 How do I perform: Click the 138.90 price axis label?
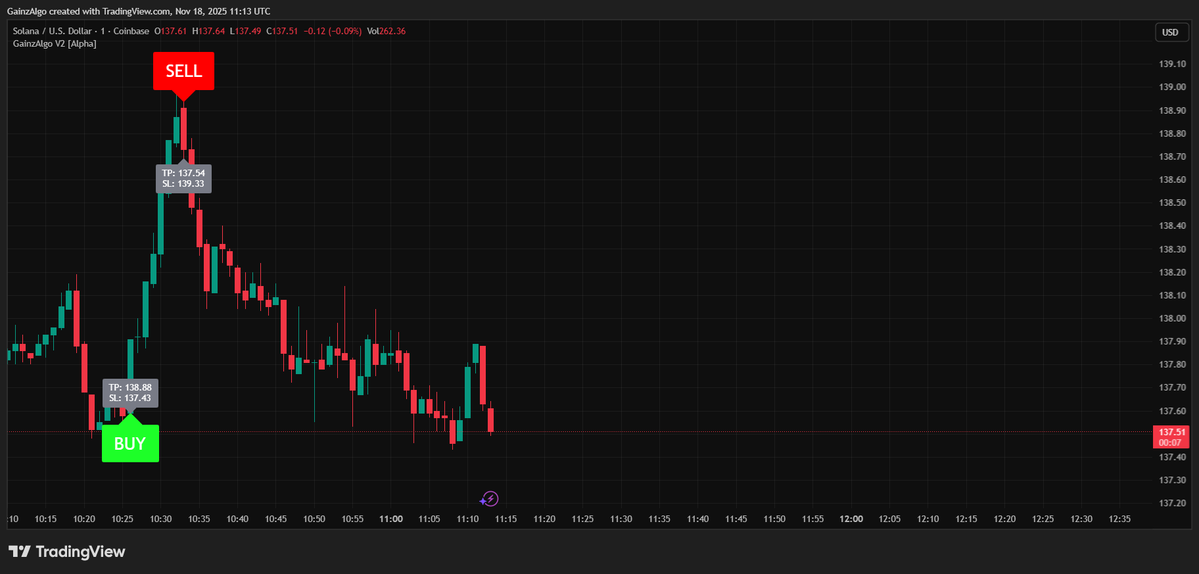click(1172, 111)
